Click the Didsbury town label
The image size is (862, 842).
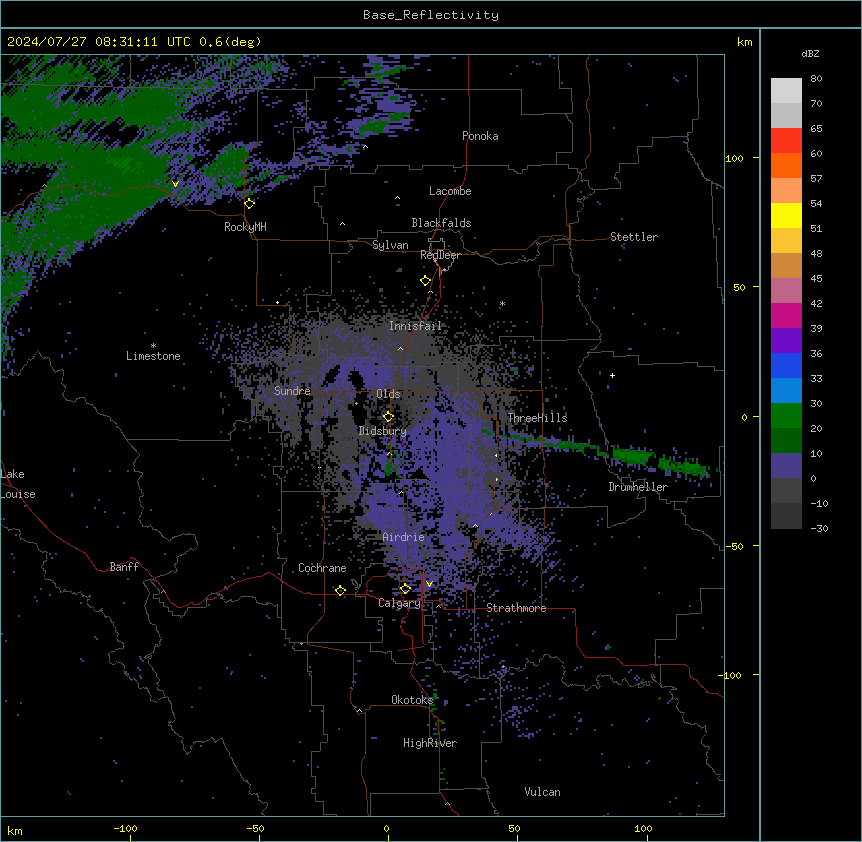(382, 431)
